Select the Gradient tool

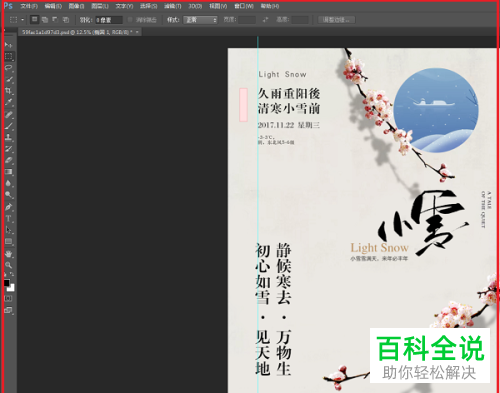(9, 172)
